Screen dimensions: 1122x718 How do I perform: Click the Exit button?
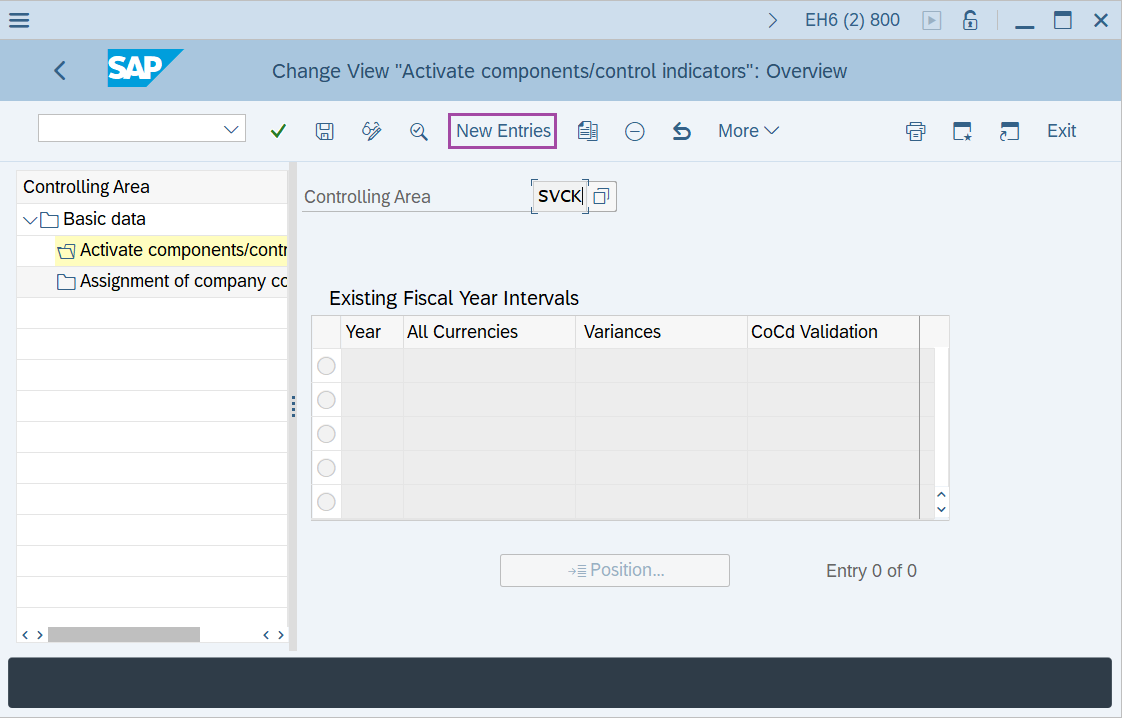(1061, 131)
